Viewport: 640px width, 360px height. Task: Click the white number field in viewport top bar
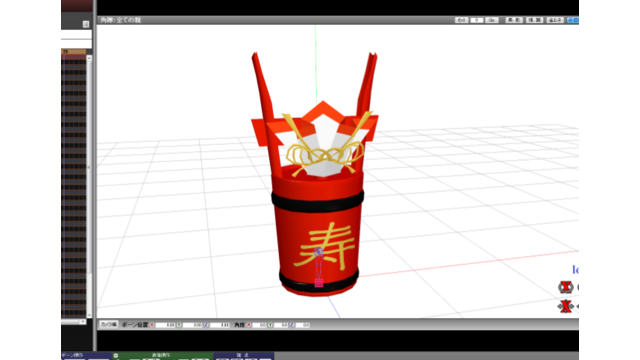(x=477, y=20)
